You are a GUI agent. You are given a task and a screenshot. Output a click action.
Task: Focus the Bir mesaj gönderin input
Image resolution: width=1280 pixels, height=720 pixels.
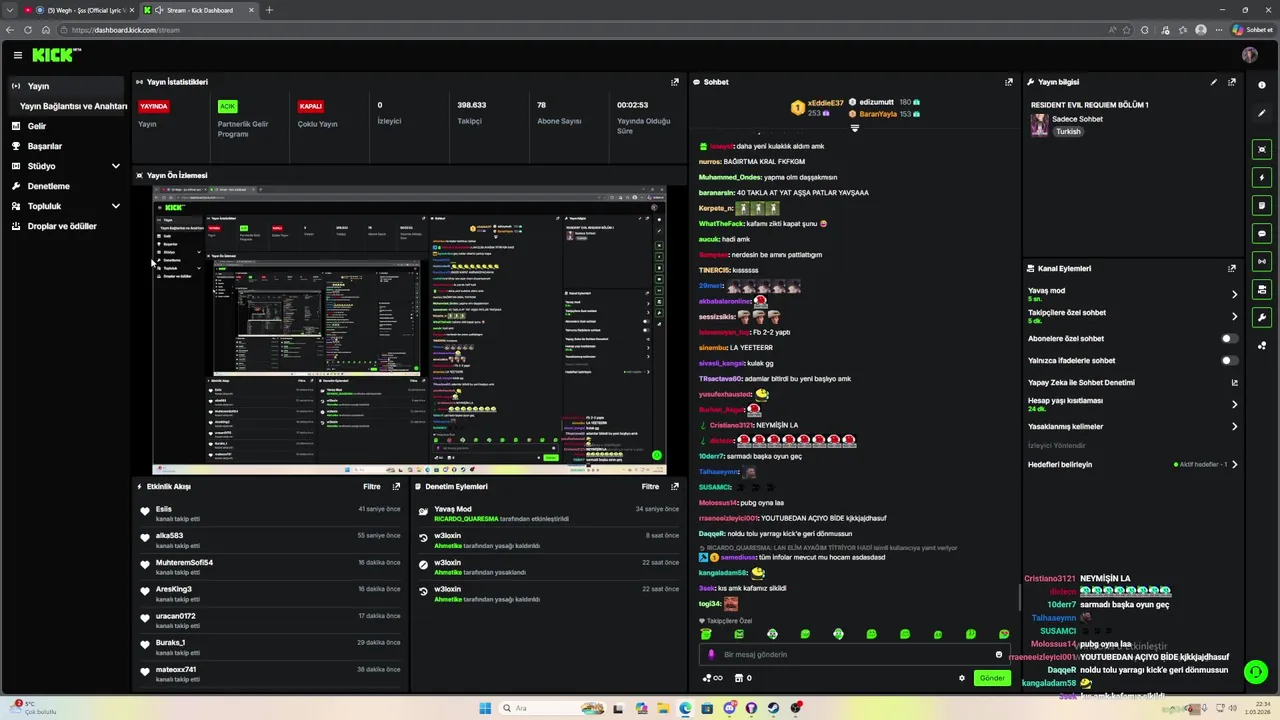click(855, 655)
